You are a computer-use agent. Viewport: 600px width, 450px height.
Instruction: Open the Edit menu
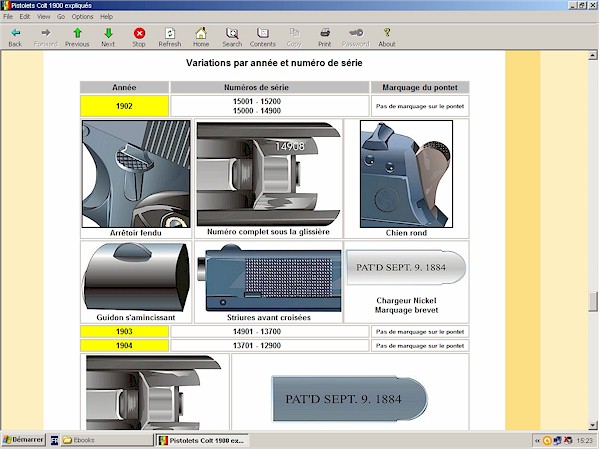tap(24, 16)
